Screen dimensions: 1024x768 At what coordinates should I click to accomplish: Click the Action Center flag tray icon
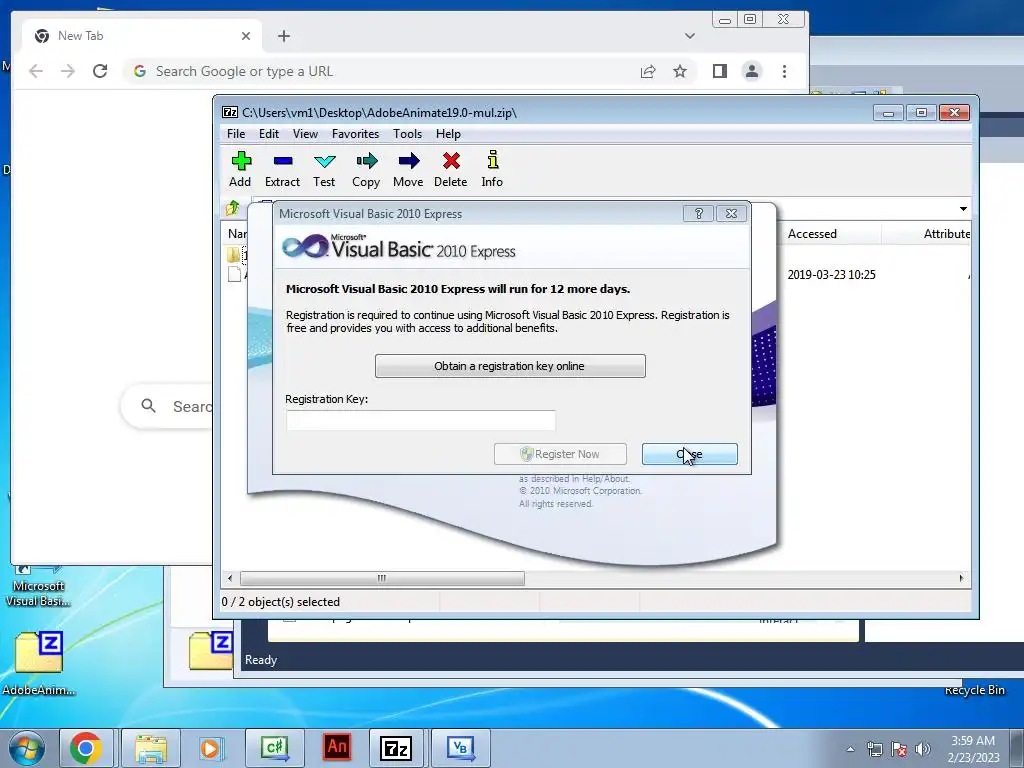click(899, 749)
